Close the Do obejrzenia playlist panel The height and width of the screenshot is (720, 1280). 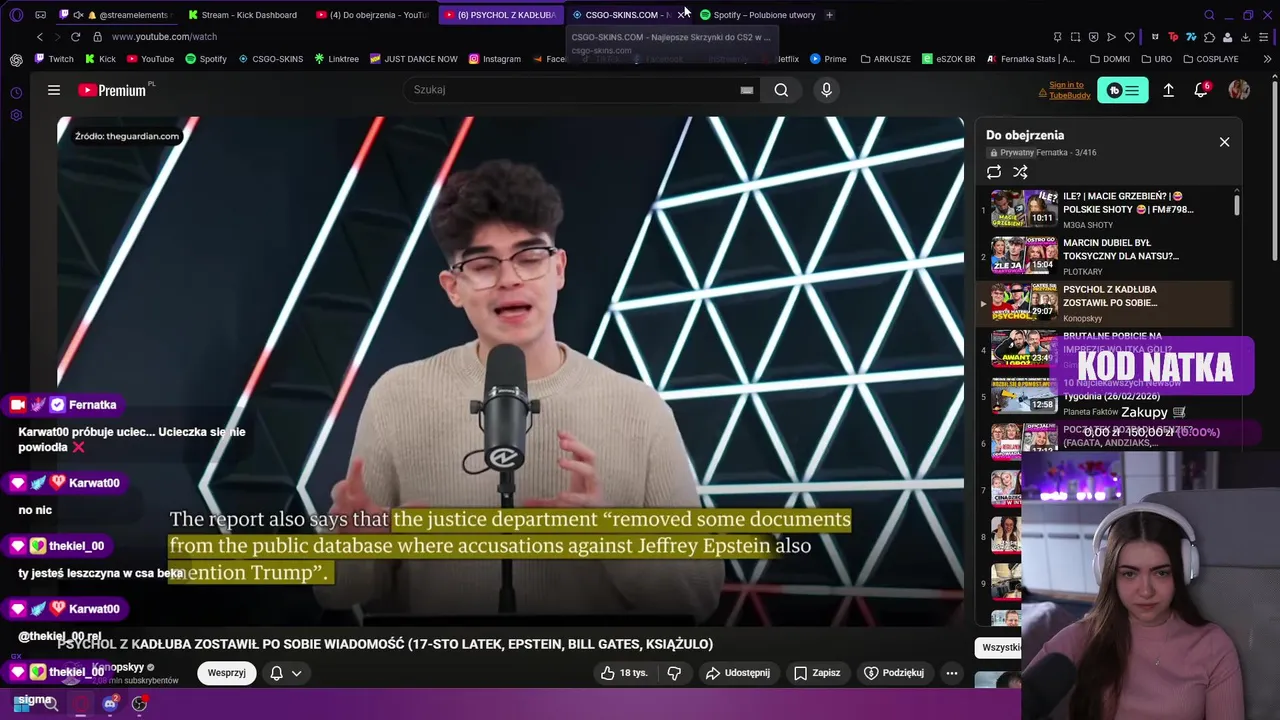pos(1224,142)
